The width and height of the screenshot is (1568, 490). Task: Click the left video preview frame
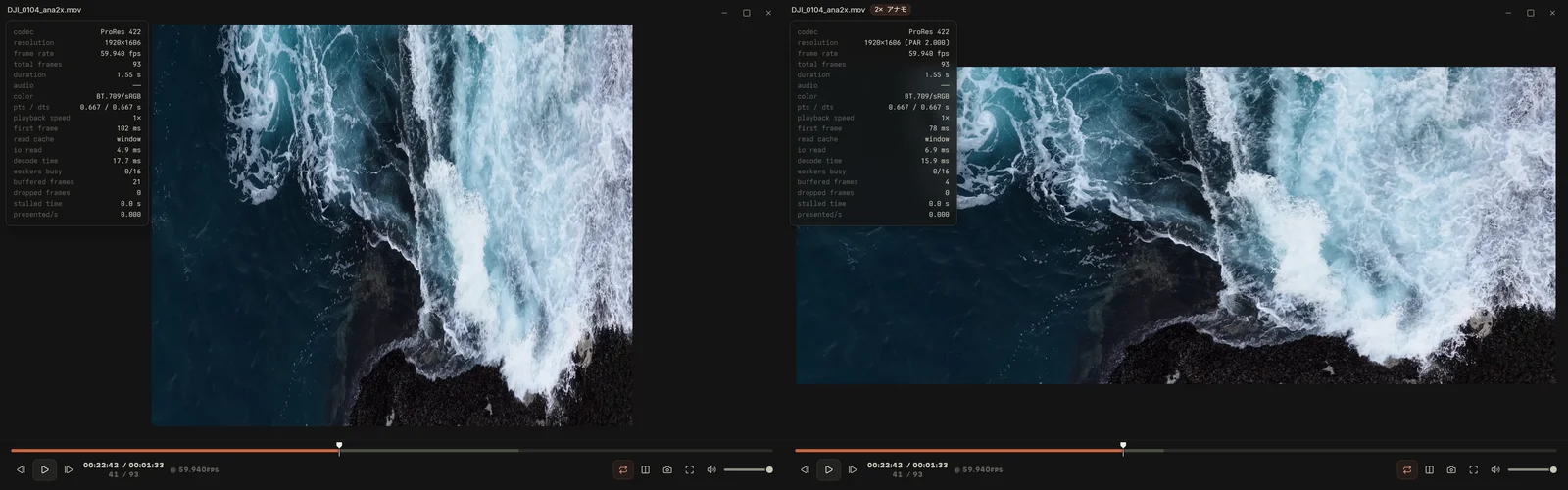(392, 225)
